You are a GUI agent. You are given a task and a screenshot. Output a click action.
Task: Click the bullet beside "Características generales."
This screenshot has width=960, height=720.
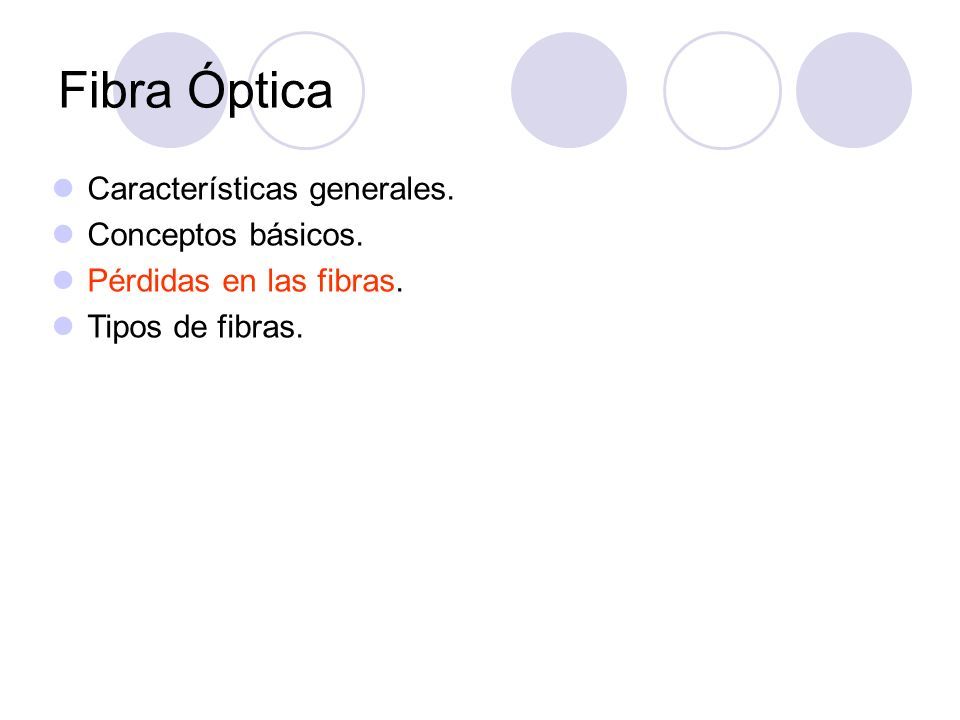[63, 188]
